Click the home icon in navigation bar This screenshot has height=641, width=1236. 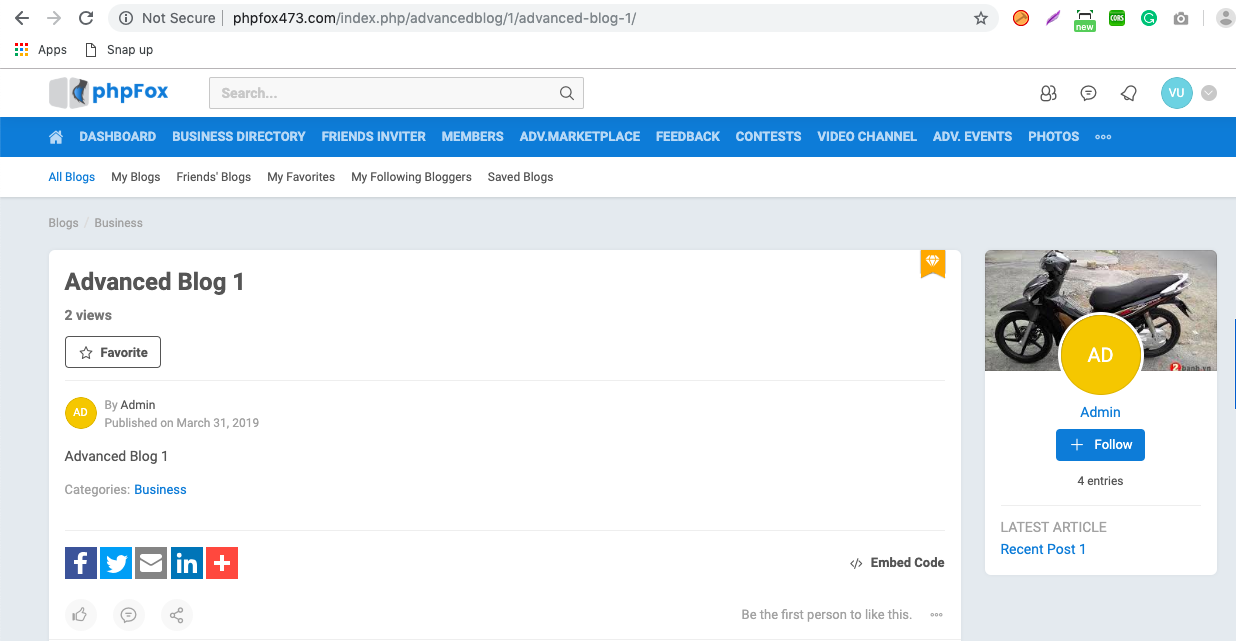[56, 137]
